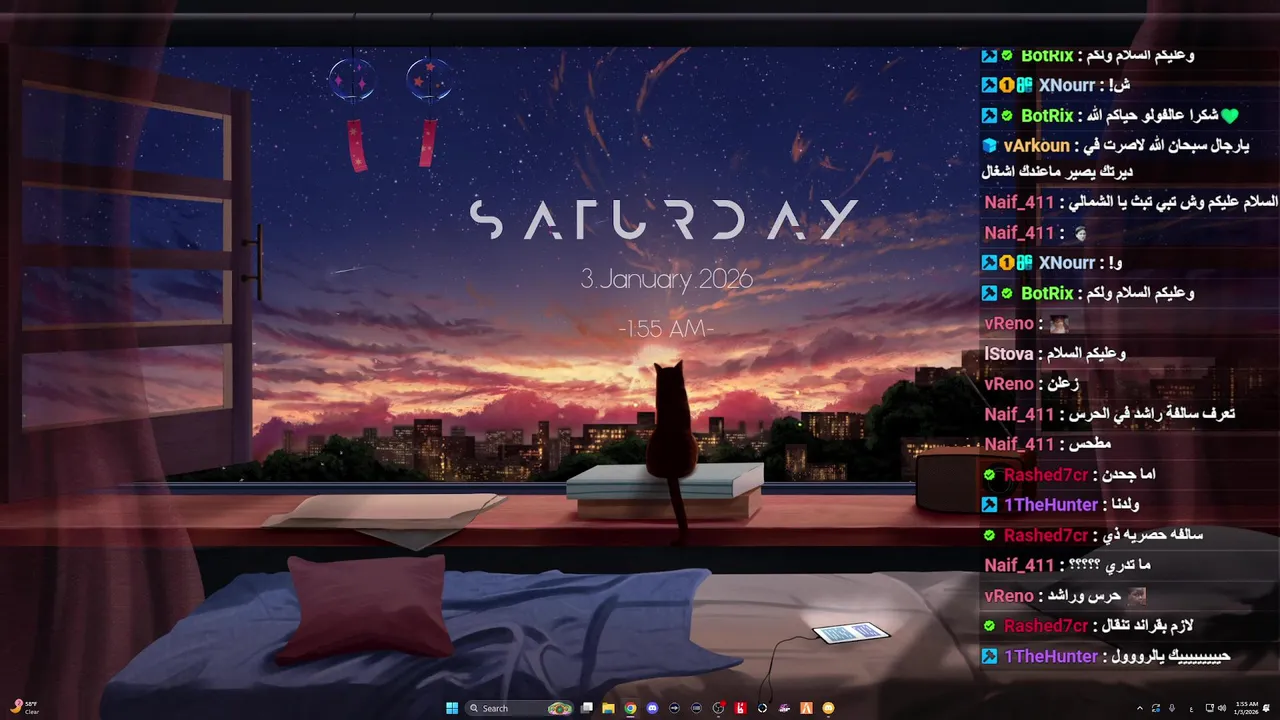Image resolution: width=1280 pixels, height=720 pixels.
Task: Click the 1:55 AM clock widget
Action: (666, 328)
